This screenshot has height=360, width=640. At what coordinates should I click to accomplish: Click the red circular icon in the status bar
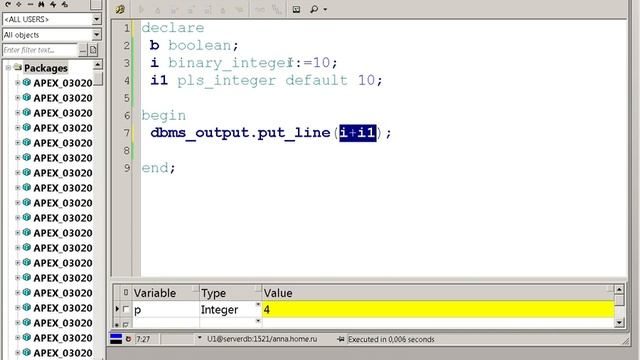pos(128,339)
